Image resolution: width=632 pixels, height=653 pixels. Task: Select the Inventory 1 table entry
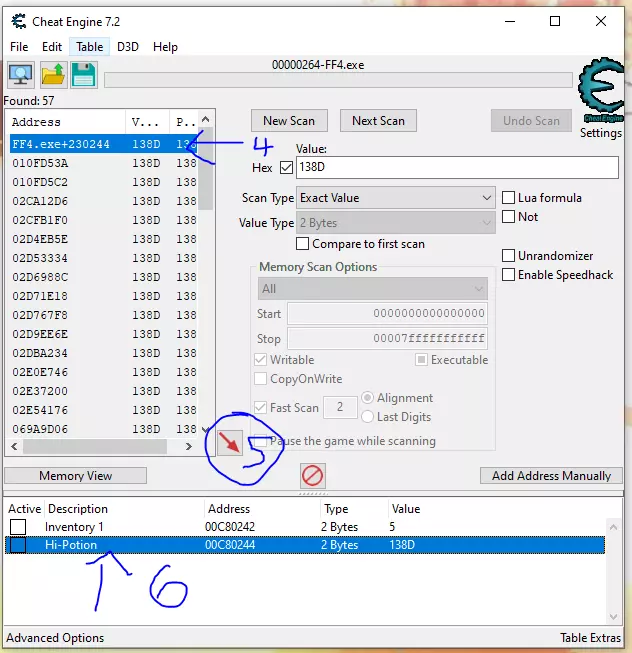(x=305, y=527)
